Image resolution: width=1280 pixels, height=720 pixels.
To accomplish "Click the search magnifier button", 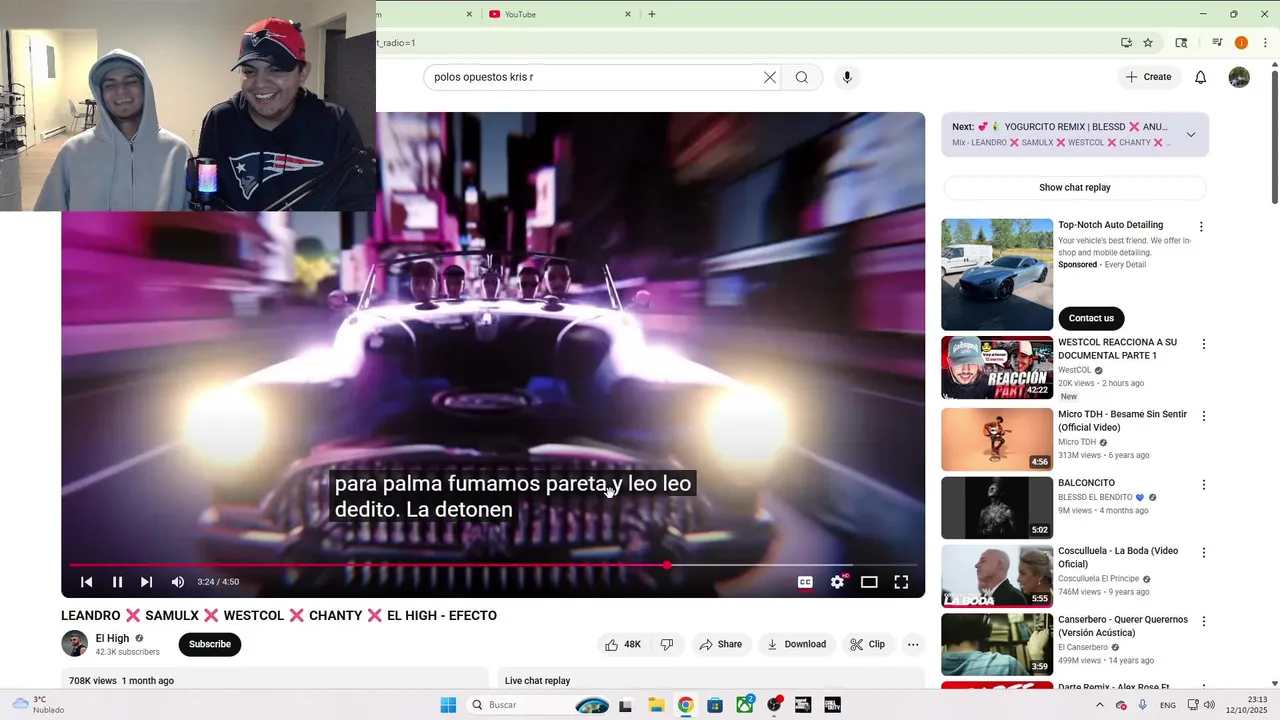I will (802, 77).
